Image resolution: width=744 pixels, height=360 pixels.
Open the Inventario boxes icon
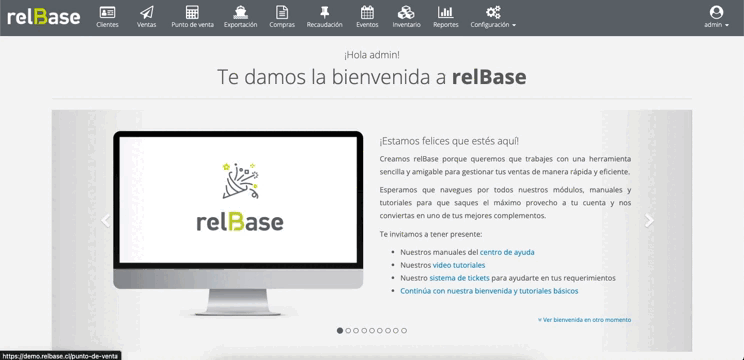[x=406, y=12]
